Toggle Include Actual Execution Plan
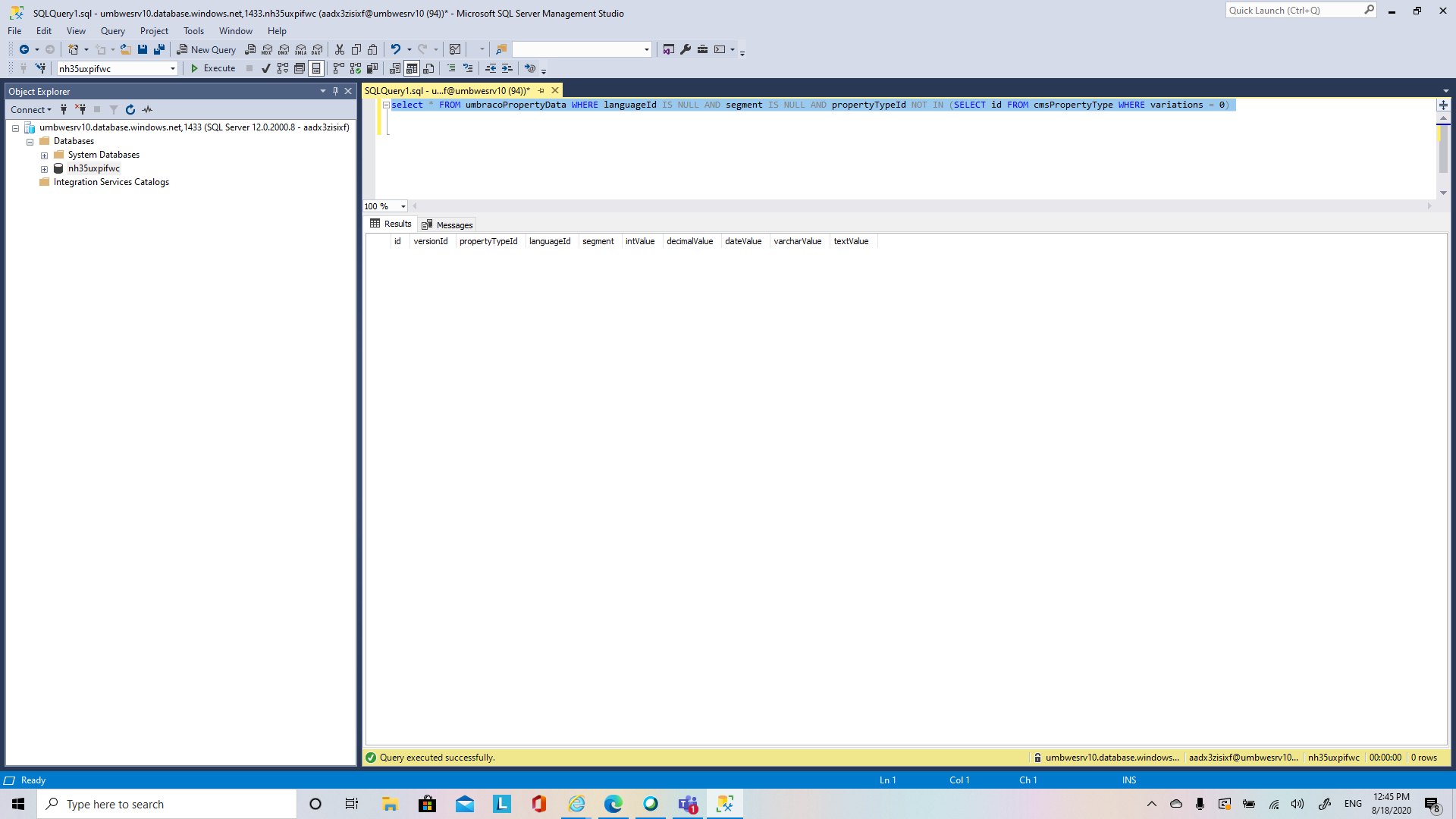The width and height of the screenshot is (1456, 819). (x=338, y=68)
